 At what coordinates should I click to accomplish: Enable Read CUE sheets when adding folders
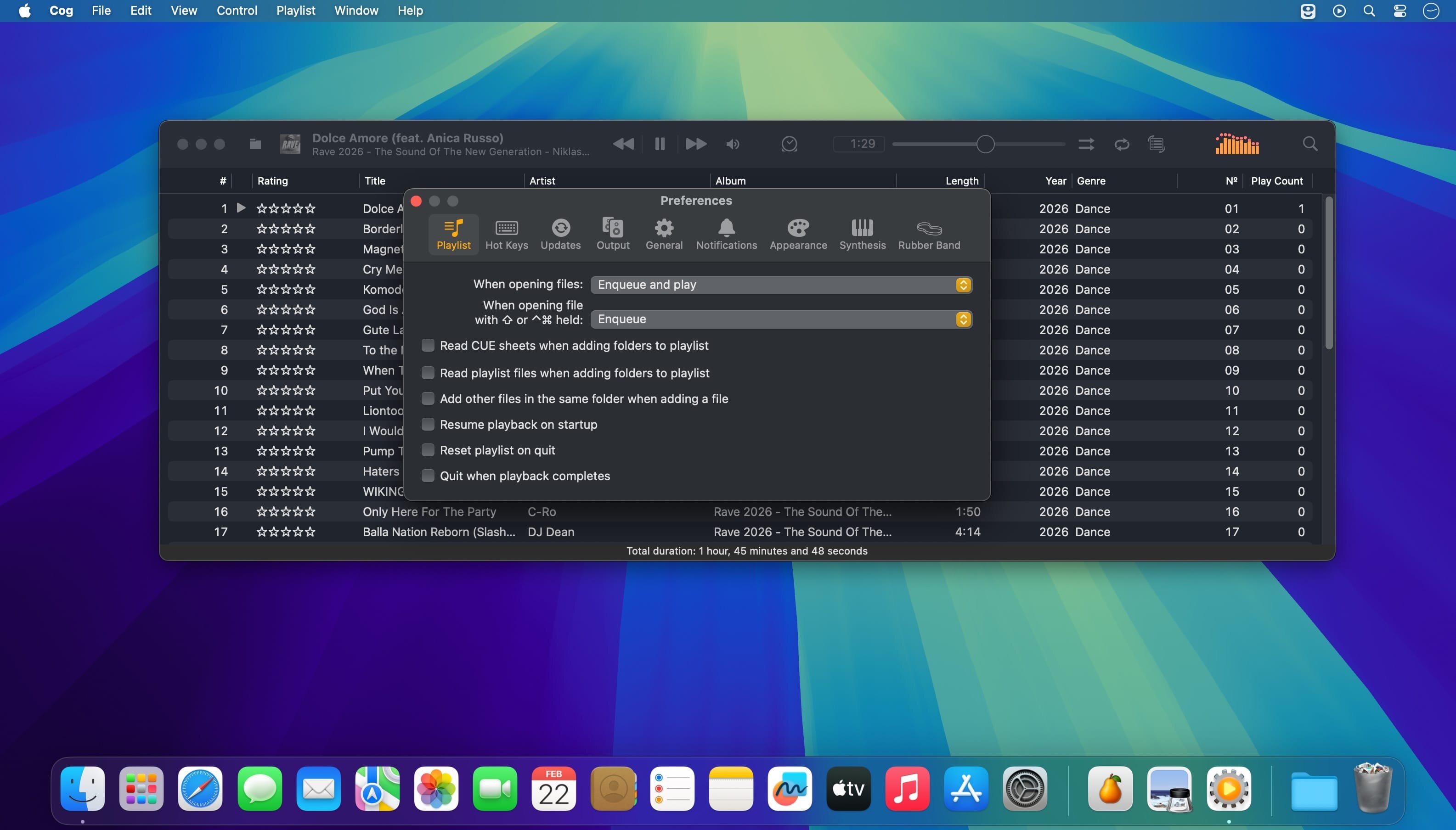click(428, 346)
